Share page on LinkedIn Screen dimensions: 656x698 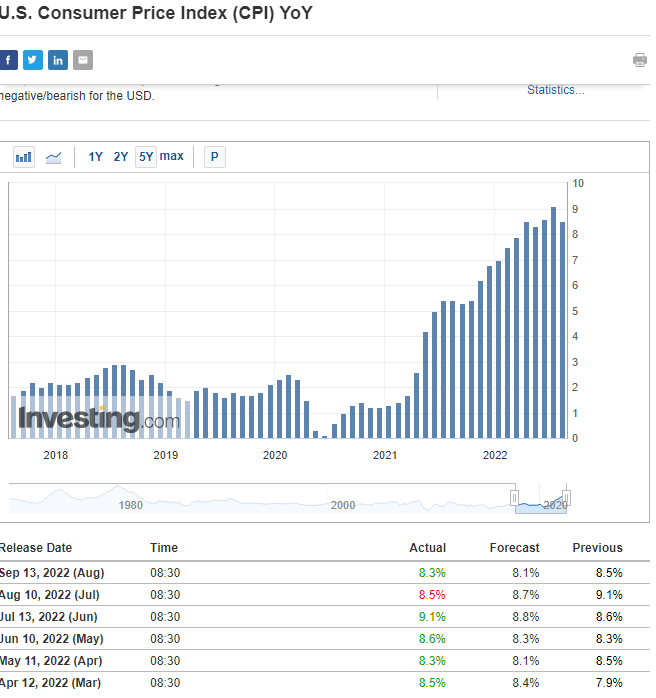click(x=58, y=60)
